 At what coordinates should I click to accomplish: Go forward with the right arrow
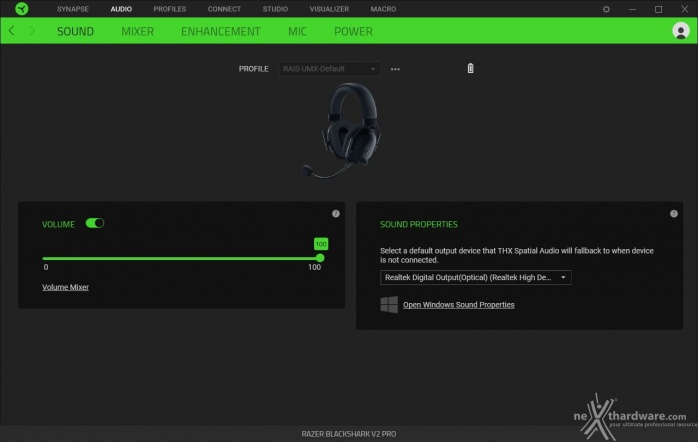(32, 31)
